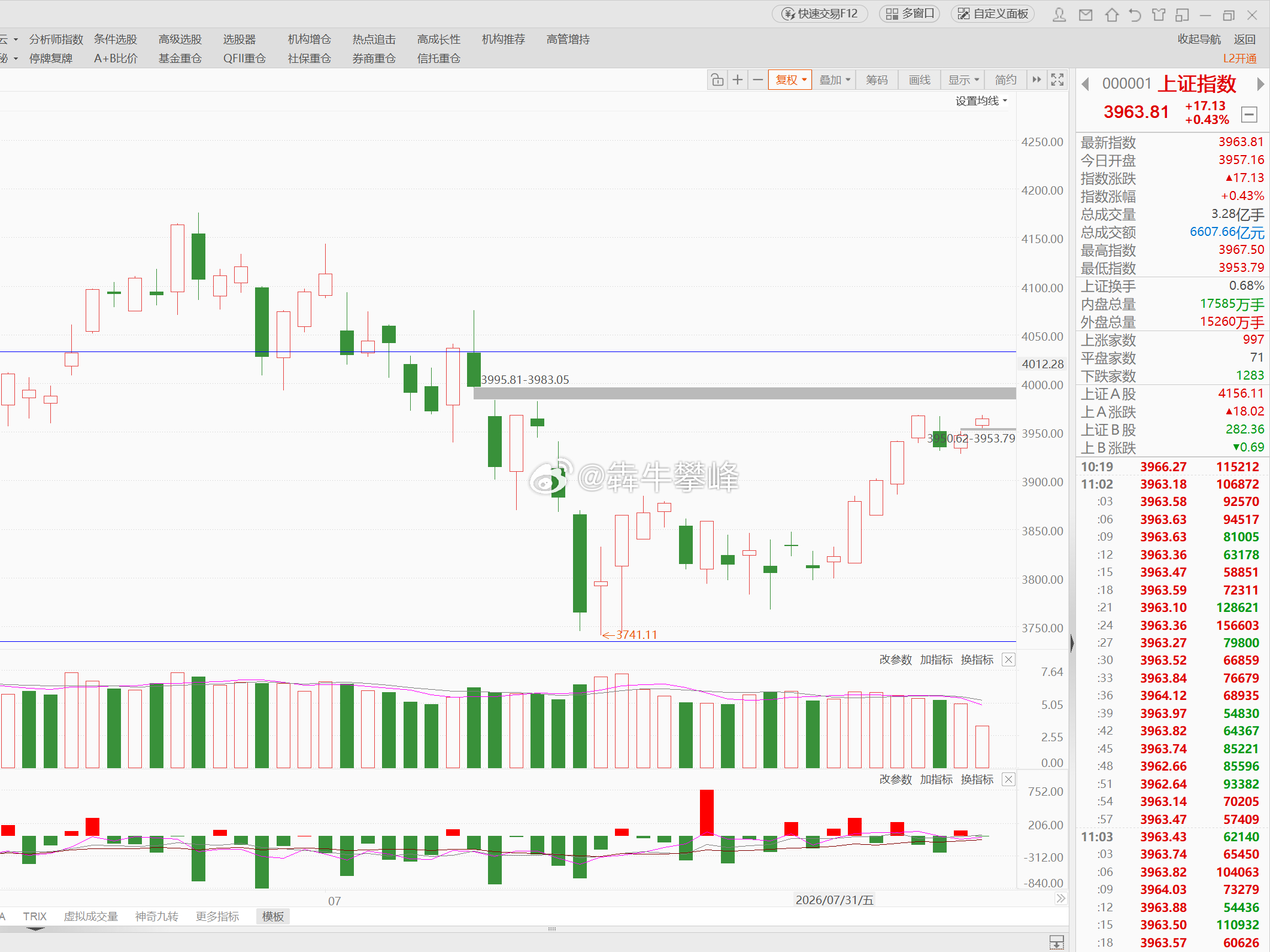Select the 虚拟成交量 indicator tab
This screenshot has height=952, width=1270.
click(x=91, y=917)
